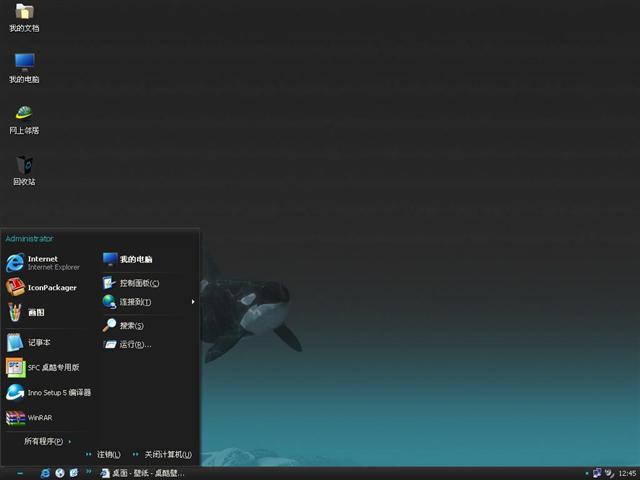
Task: Select the 网上邻居 desktop icon
Action: pyautogui.click(x=24, y=119)
